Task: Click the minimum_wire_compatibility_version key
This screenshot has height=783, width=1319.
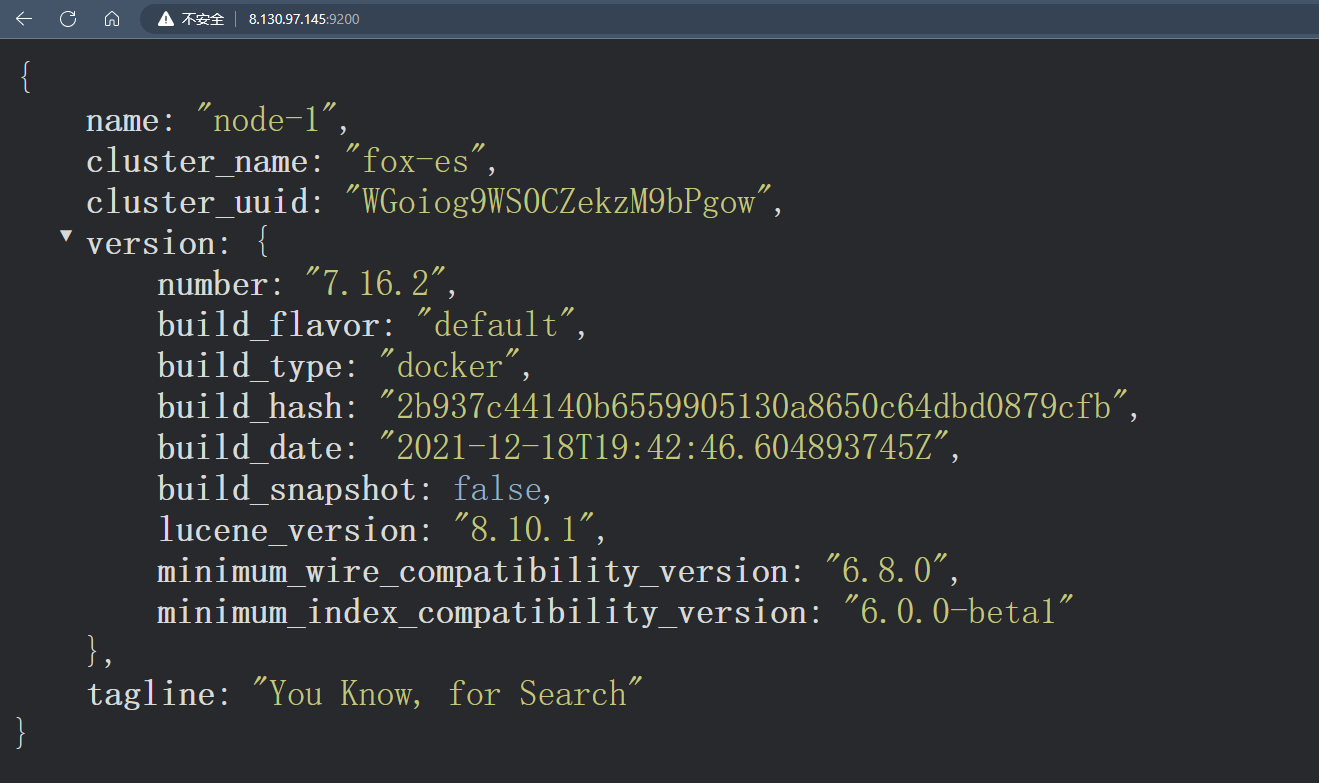Action: tap(472, 572)
